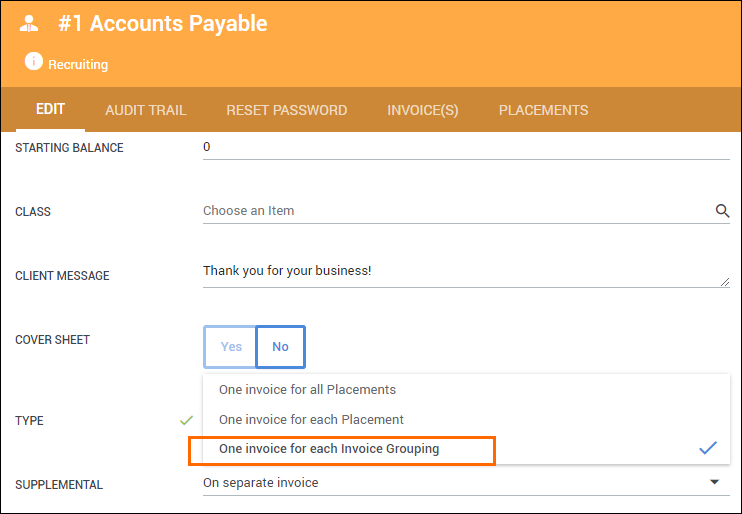The width and height of the screenshot is (742, 514).
Task: Set Cover Sheet to No
Action: pyautogui.click(x=281, y=347)
